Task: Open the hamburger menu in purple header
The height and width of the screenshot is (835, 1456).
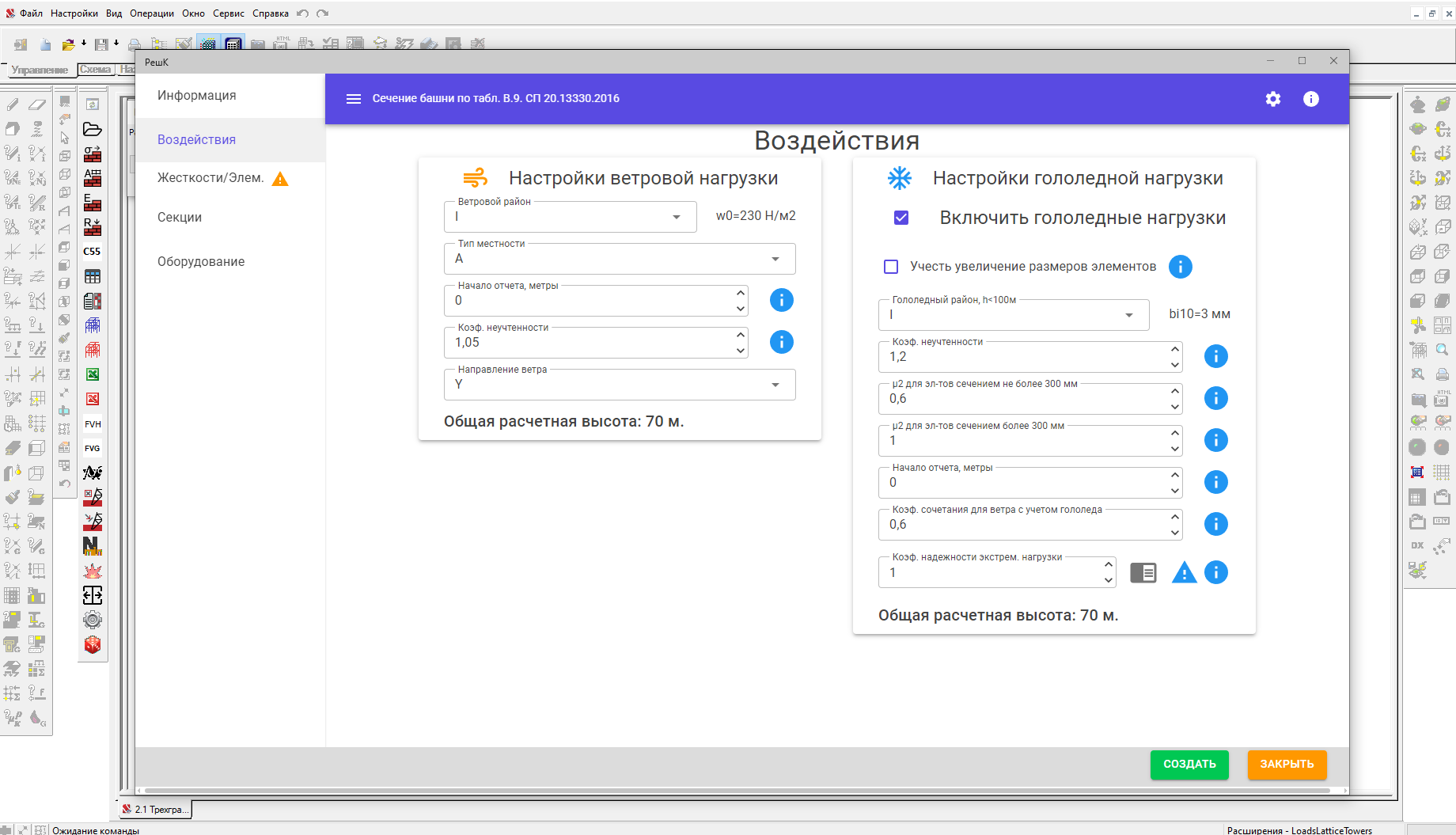Action: (354, 99)
